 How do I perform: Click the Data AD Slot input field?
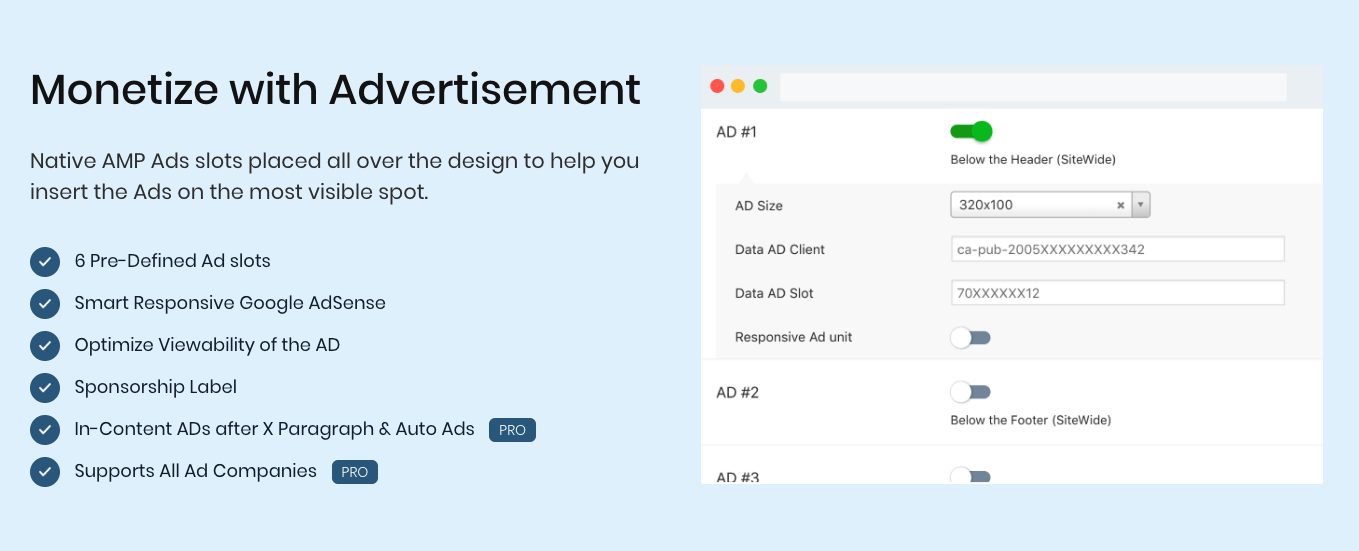click(1117, 293)
